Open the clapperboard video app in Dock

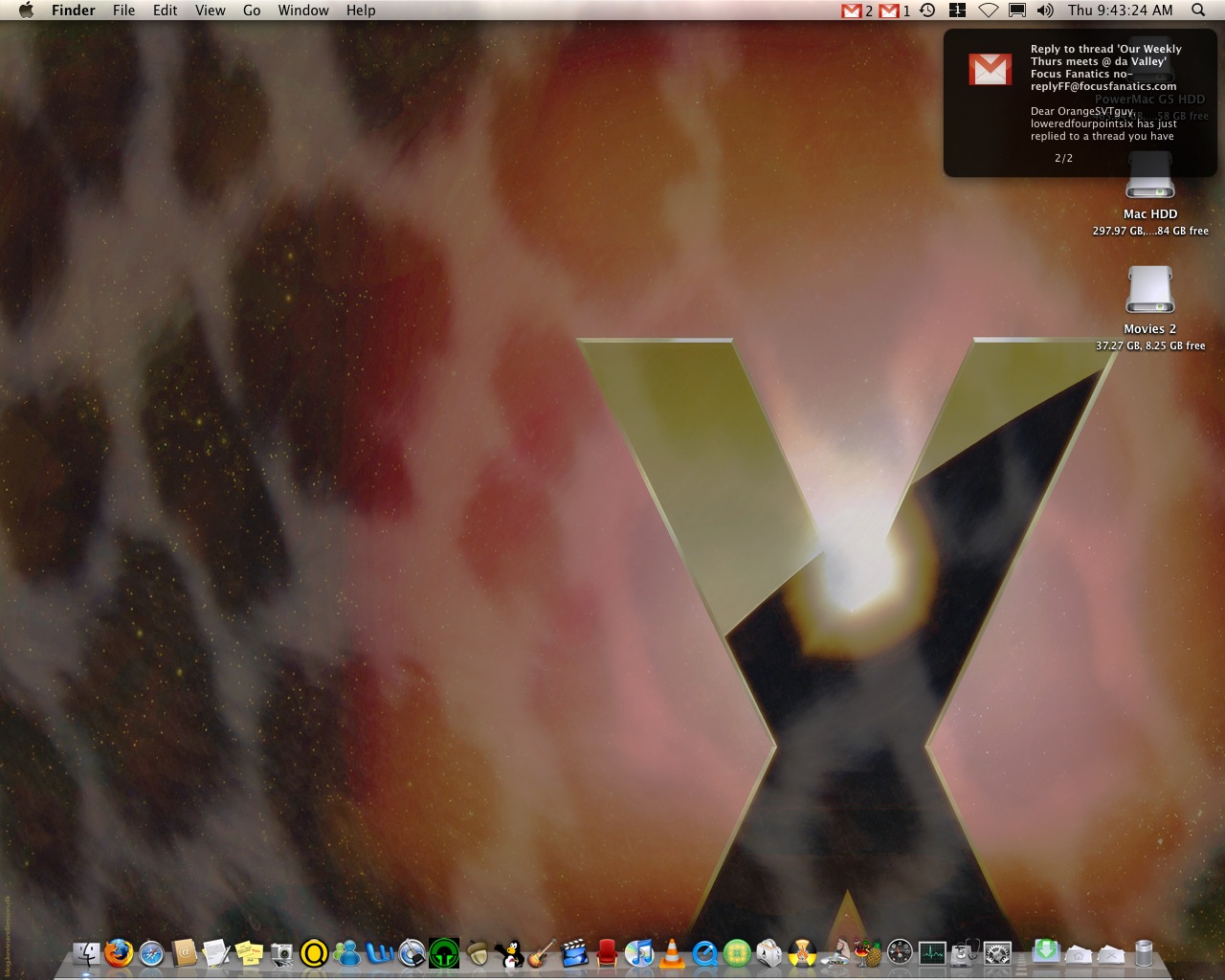click(574, 953)
